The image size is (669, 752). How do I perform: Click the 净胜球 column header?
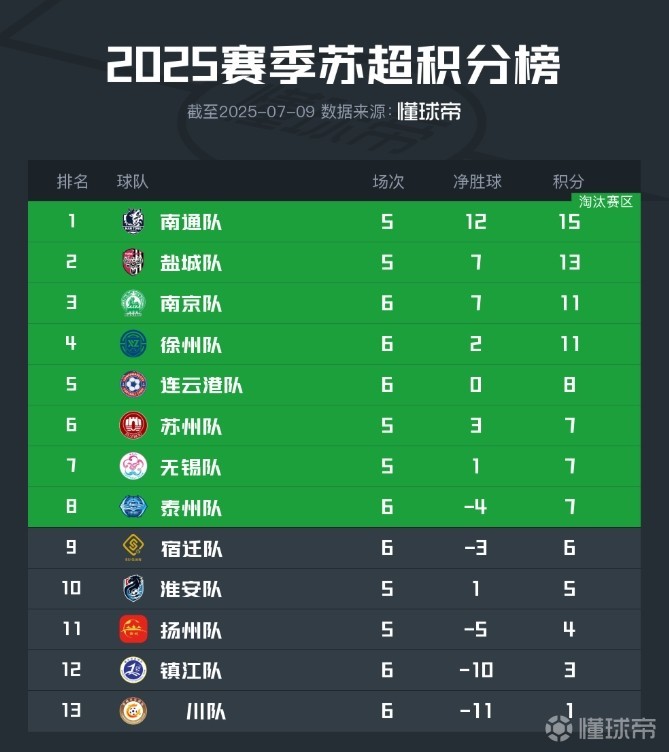[x=477, y=181]
